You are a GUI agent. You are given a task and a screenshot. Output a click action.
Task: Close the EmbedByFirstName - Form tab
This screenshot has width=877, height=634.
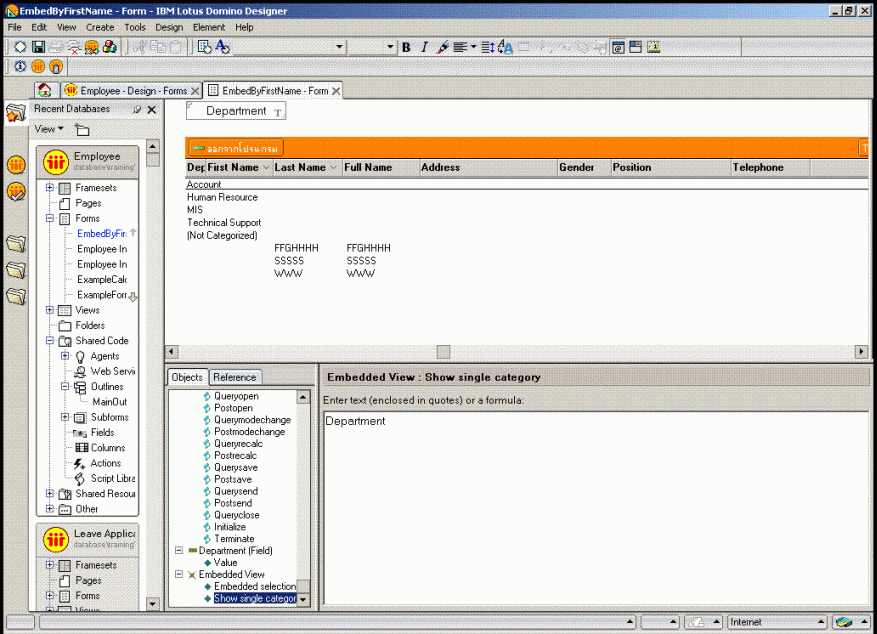336,91
